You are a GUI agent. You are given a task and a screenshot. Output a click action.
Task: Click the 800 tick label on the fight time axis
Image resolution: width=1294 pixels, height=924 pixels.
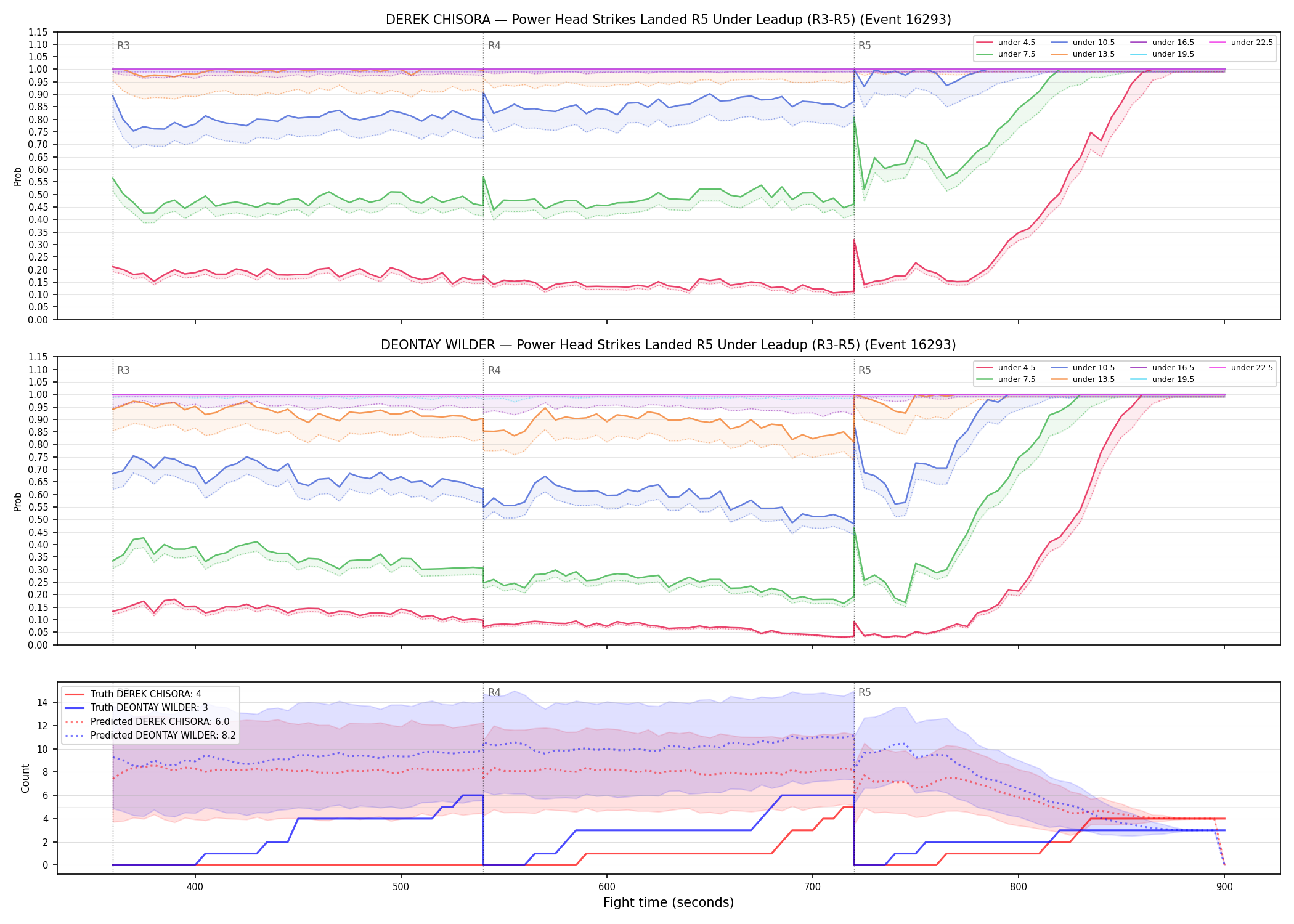point(1019,886)
